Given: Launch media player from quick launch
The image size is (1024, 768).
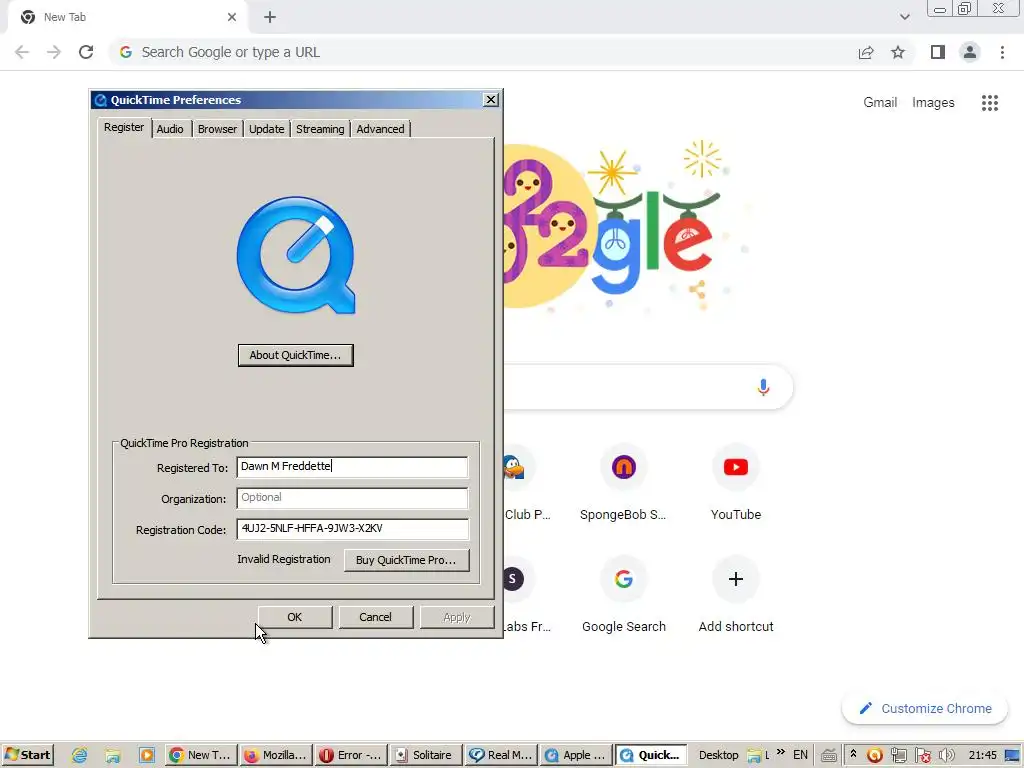Looking at the screenshot, I should pyautogui.click(x=146, y=756).
